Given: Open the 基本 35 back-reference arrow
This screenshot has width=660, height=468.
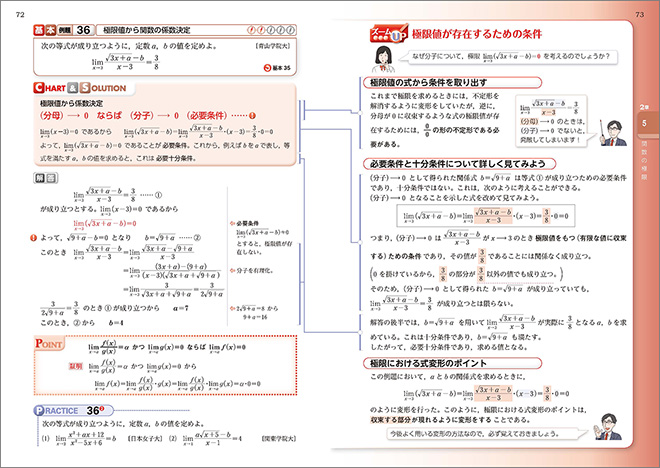Looking at the screenshot, I should [x=276, y=69].
